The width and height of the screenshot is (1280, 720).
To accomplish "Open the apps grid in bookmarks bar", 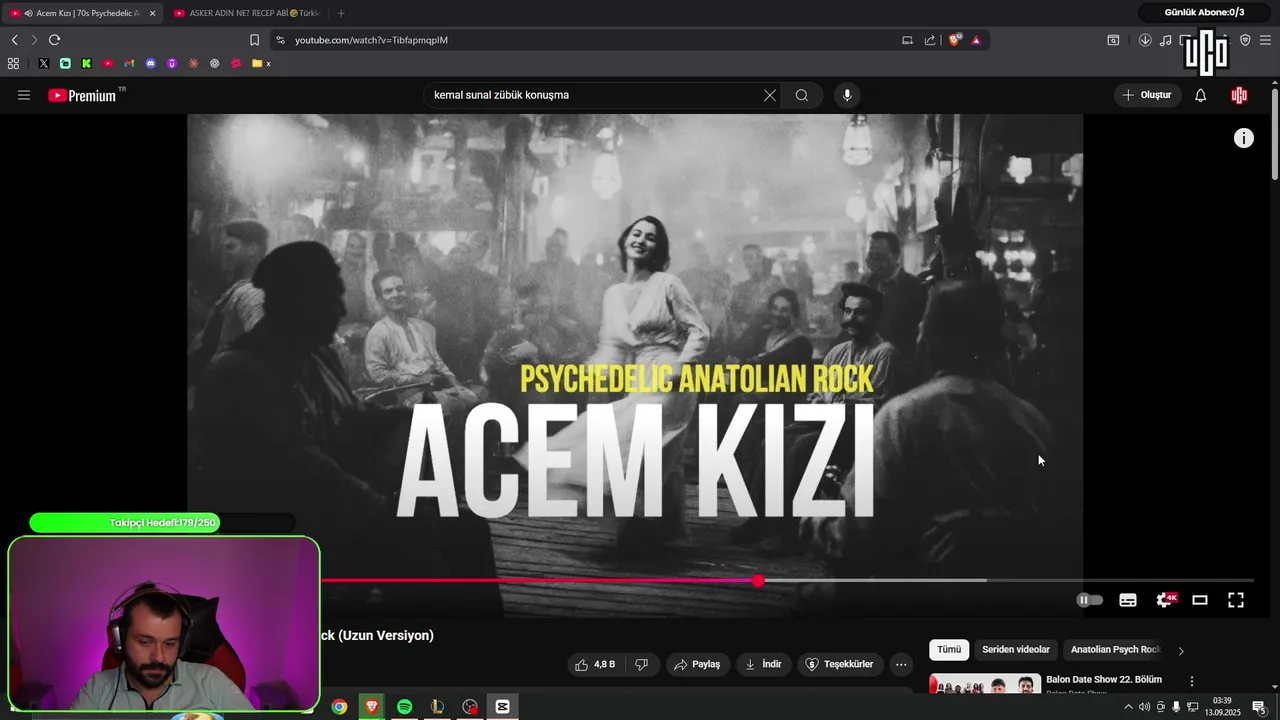I will pyautogui.click(x=13, y=63).
